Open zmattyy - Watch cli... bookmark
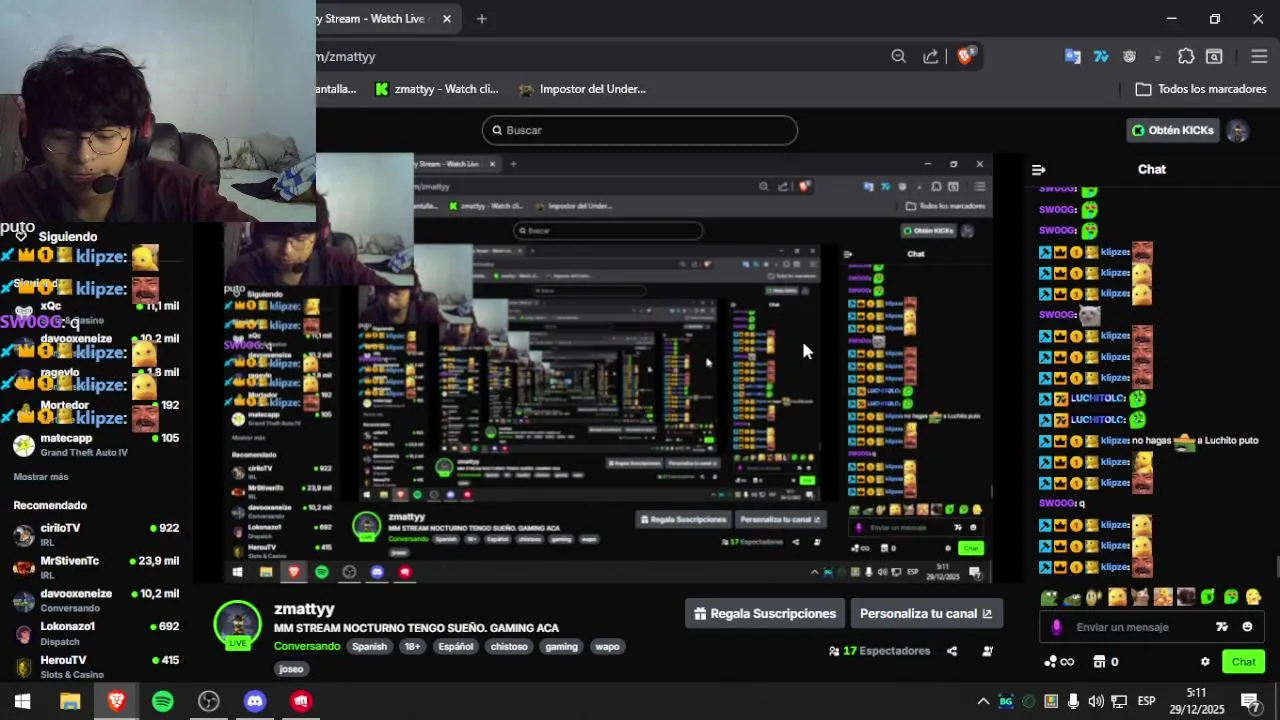The width and height of the screenshot is (1280, 720). click(x=436, y=89)
